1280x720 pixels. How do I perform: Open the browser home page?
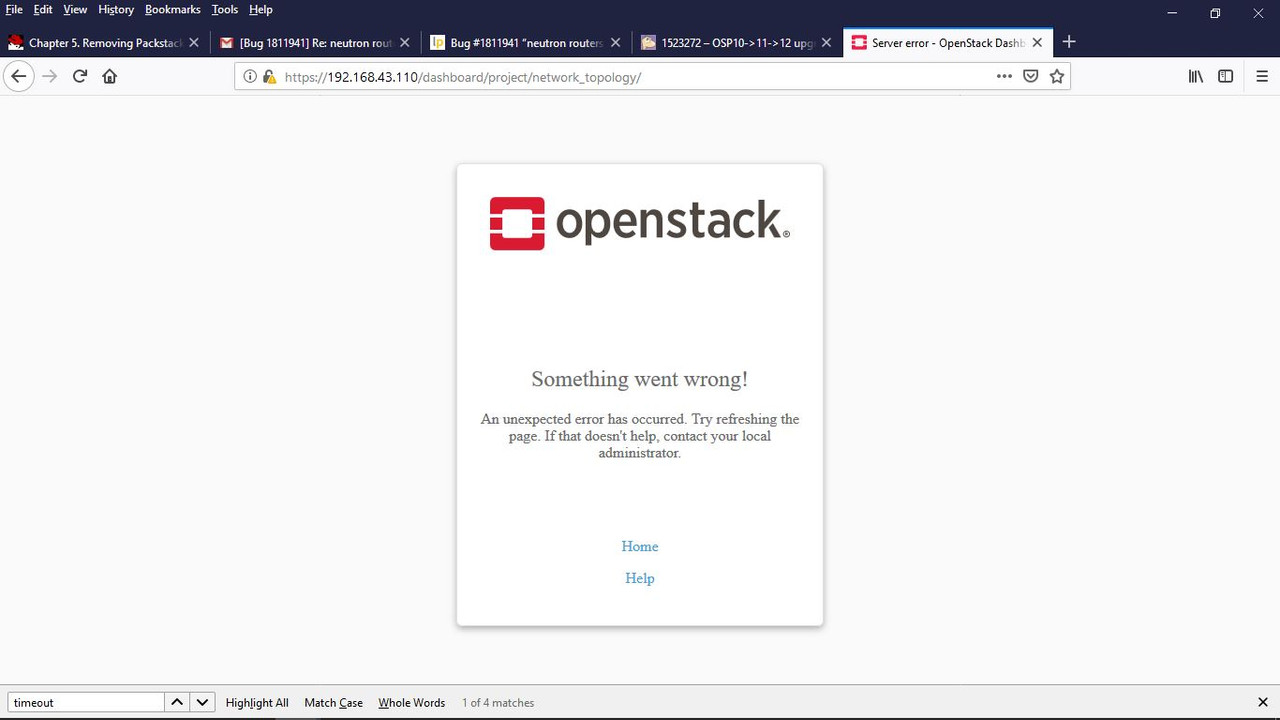110,76
